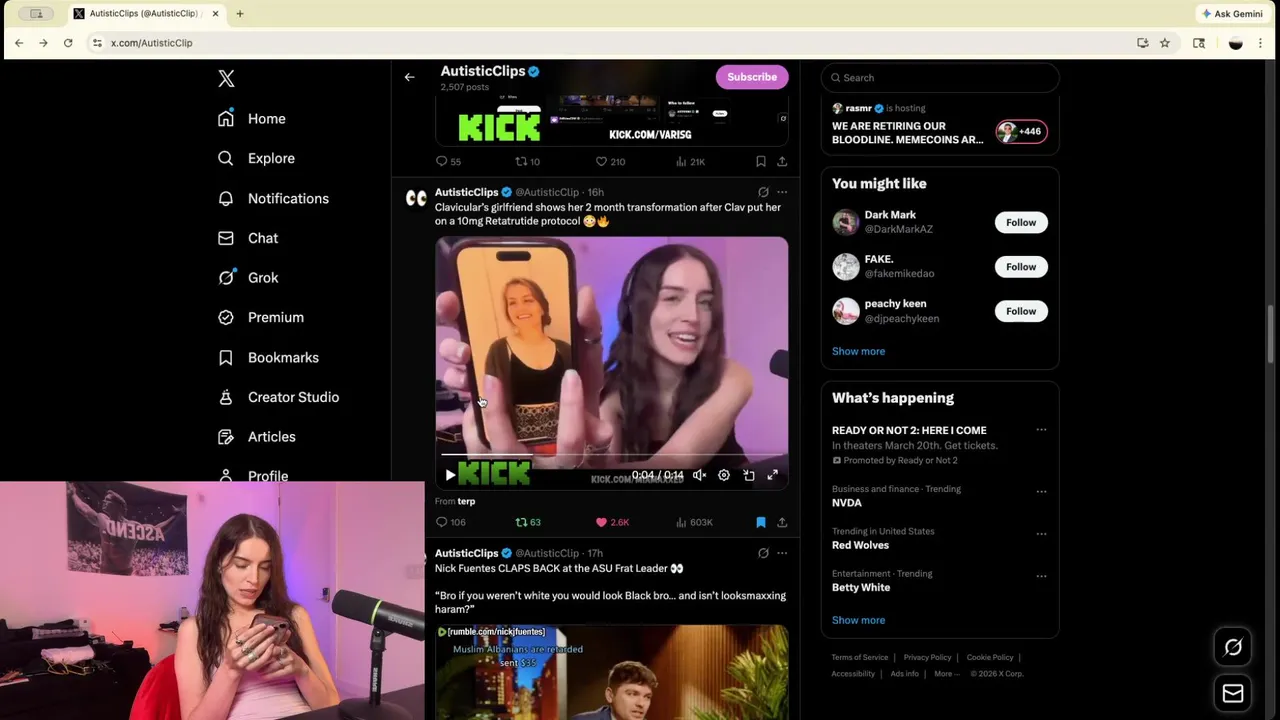Play the video in the Clavicular post

tap(450, 476)
